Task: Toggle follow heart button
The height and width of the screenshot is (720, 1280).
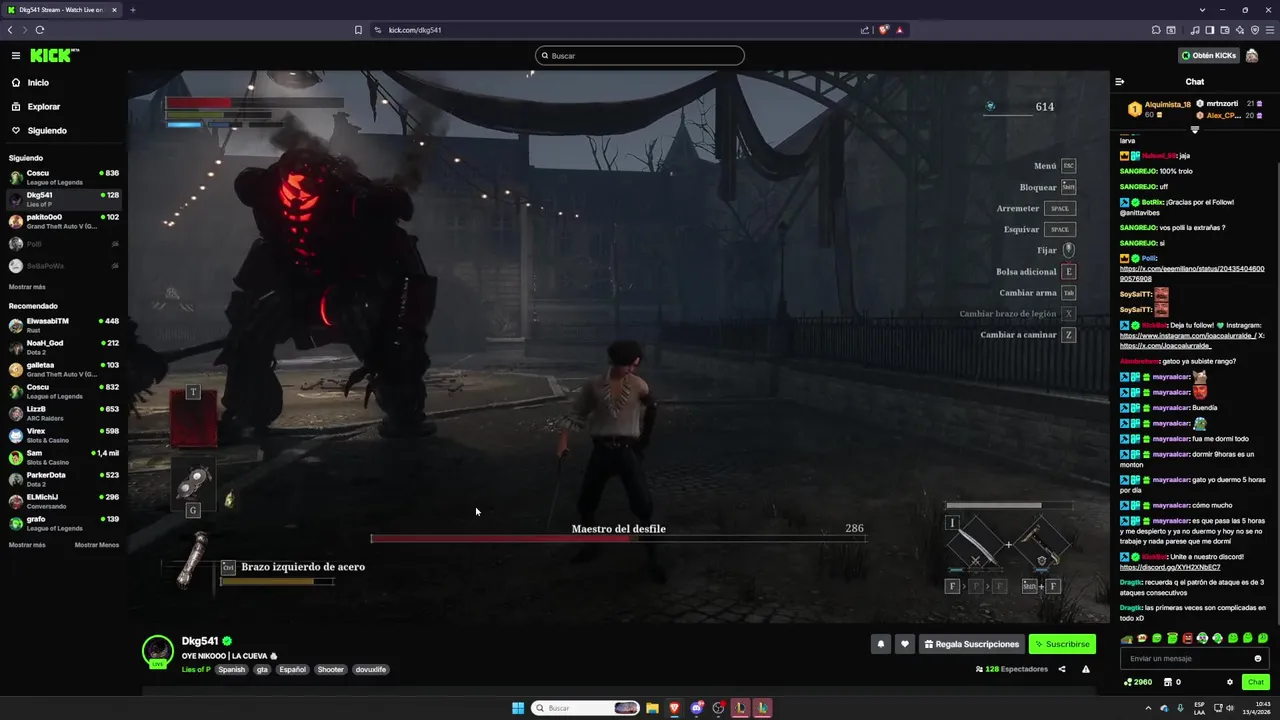Action: tap(905, 644)
